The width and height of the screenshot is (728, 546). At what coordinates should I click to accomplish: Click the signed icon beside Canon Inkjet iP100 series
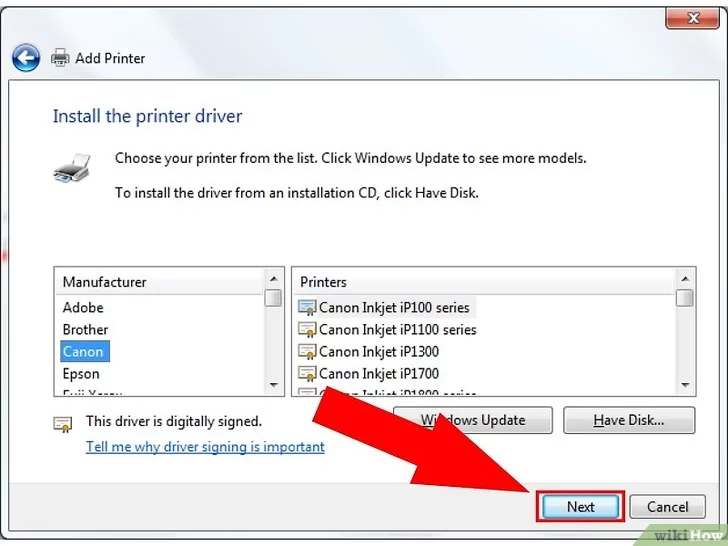point(307,307)
